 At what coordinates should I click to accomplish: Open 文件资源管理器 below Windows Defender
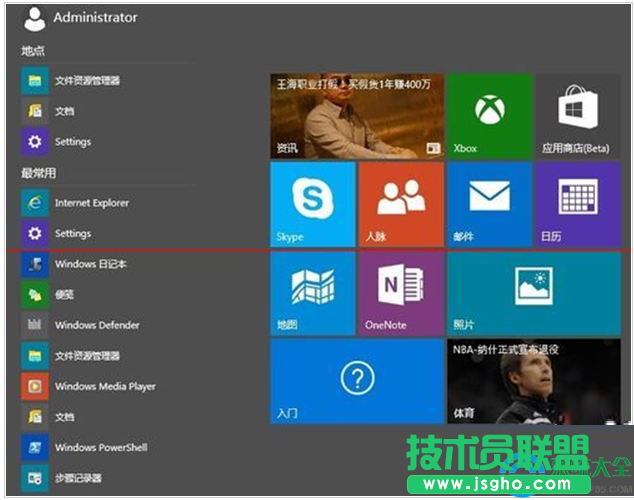tap(70, 356)
